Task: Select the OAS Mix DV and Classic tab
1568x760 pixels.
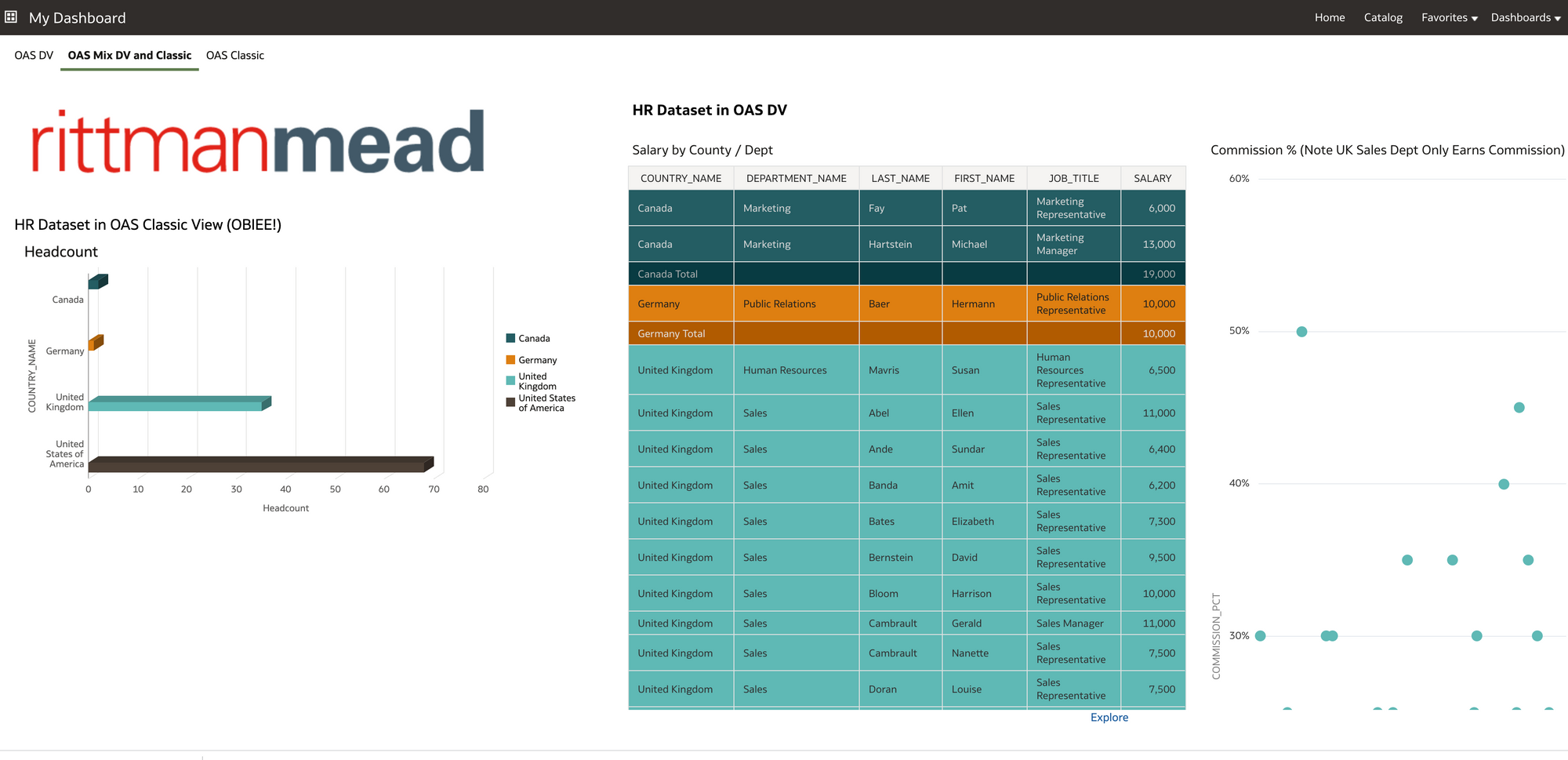Action: pyautogui.click(x=129, y=55)
